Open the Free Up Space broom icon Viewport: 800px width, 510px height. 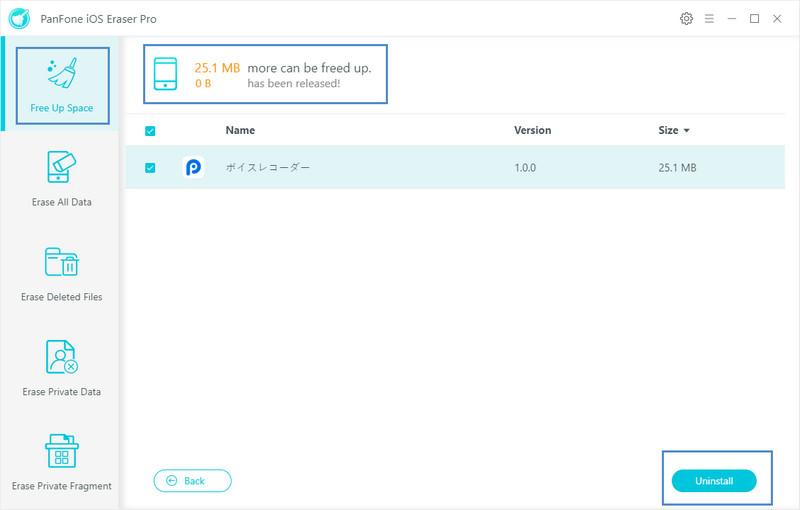pyautogui.click(x=62, y=73)
